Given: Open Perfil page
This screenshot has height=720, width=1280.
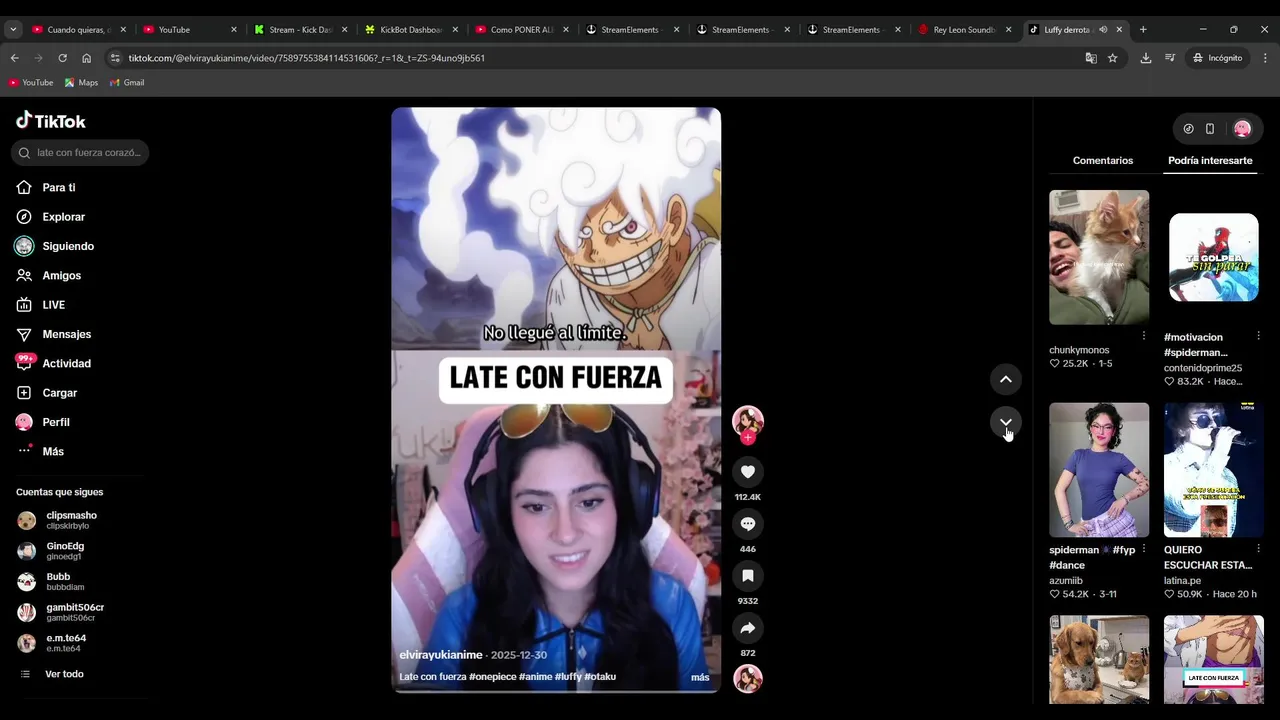Looking at the screenshot, I should pos(43,422).
